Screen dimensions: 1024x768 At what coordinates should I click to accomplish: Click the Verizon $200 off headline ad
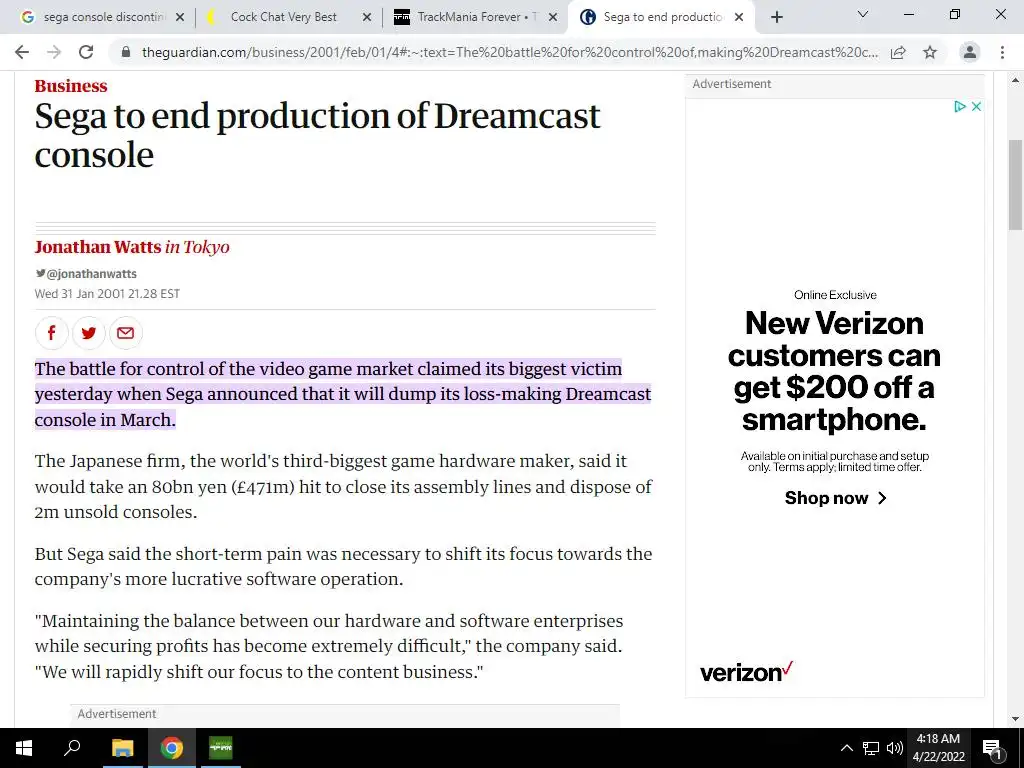(x=834, y=371)
